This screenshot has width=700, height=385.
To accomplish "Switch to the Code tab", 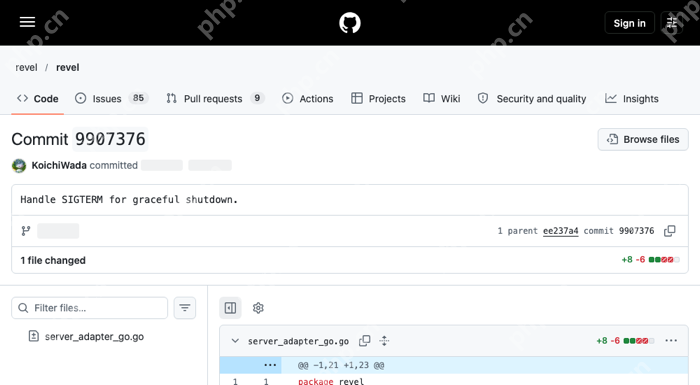I will (38, 99).
